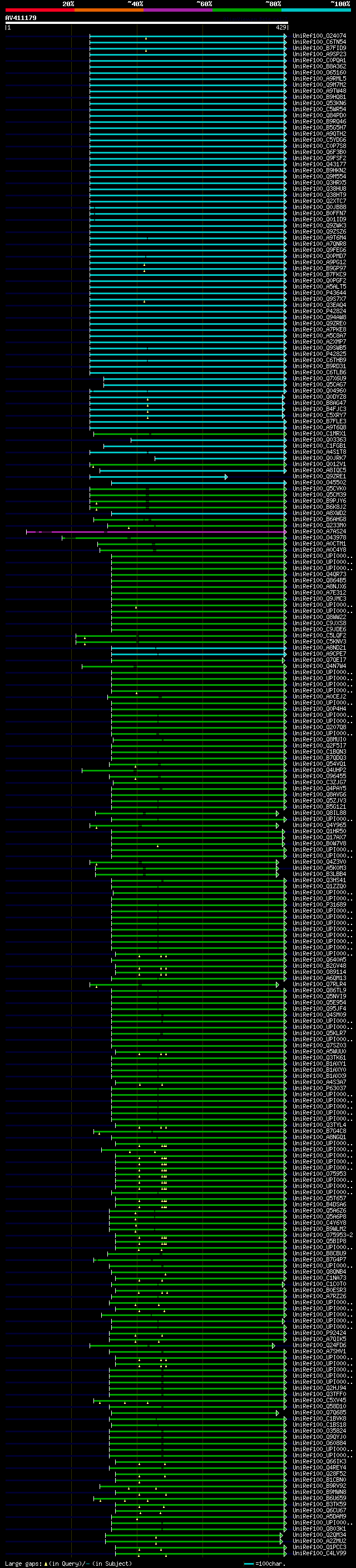
Task: Select the UniRef100_C5WR54 label
Action: 319,110
